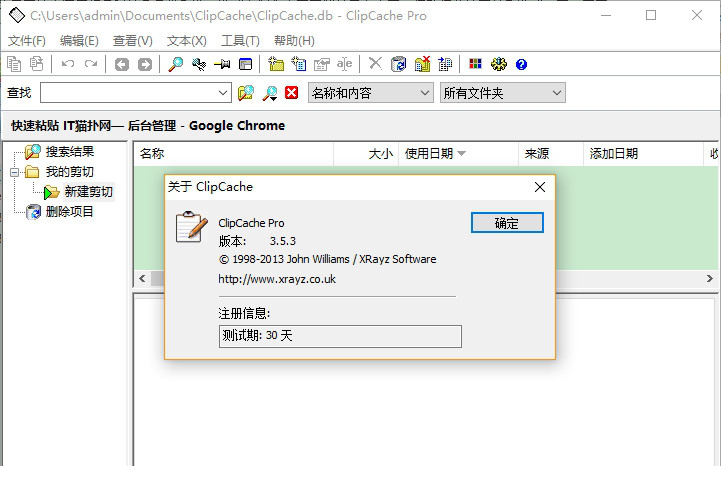
Task: Click the Undo arrow icon
Action: 68,64
